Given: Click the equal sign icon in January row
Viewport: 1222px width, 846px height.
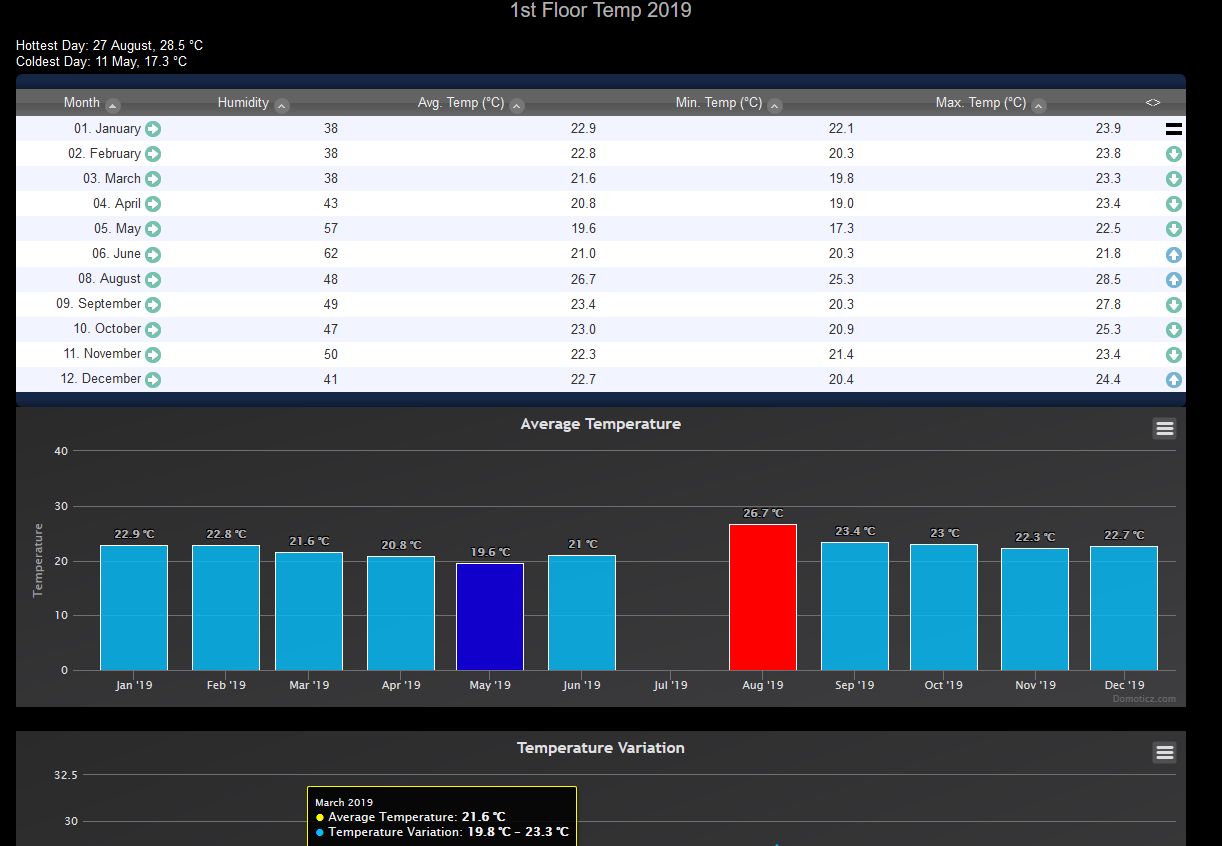Looking at the screenshot, I should (1174, 129).
